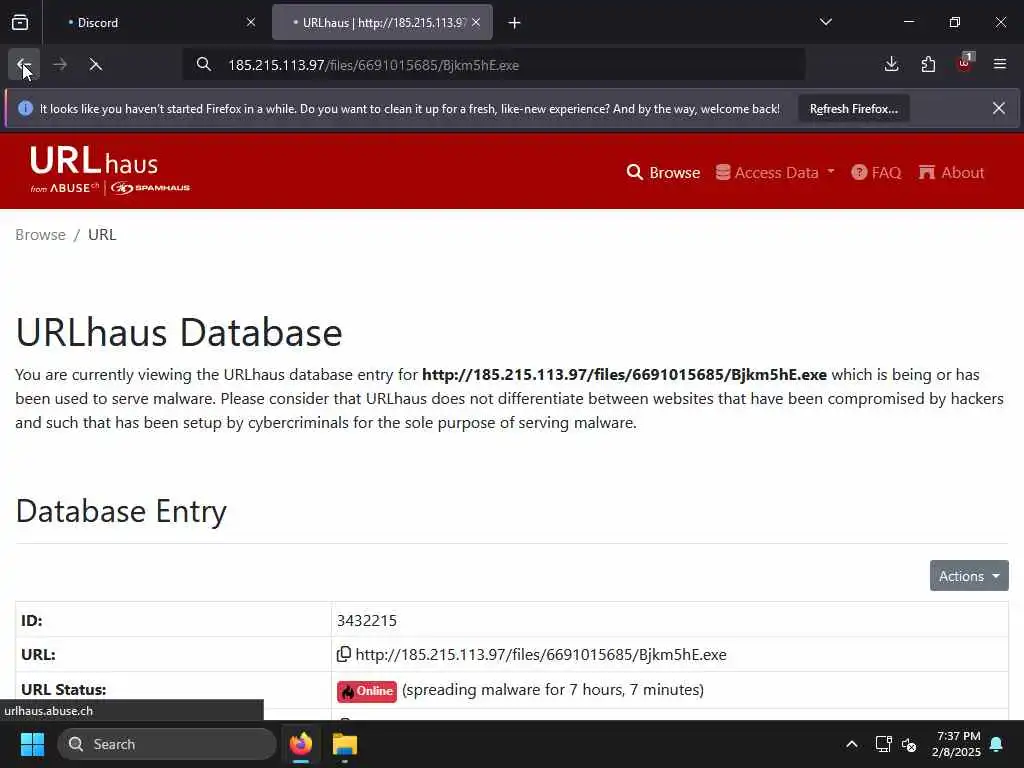Click the Database Entry heading
Screen dimensions: 1024x768
(121, 511)
